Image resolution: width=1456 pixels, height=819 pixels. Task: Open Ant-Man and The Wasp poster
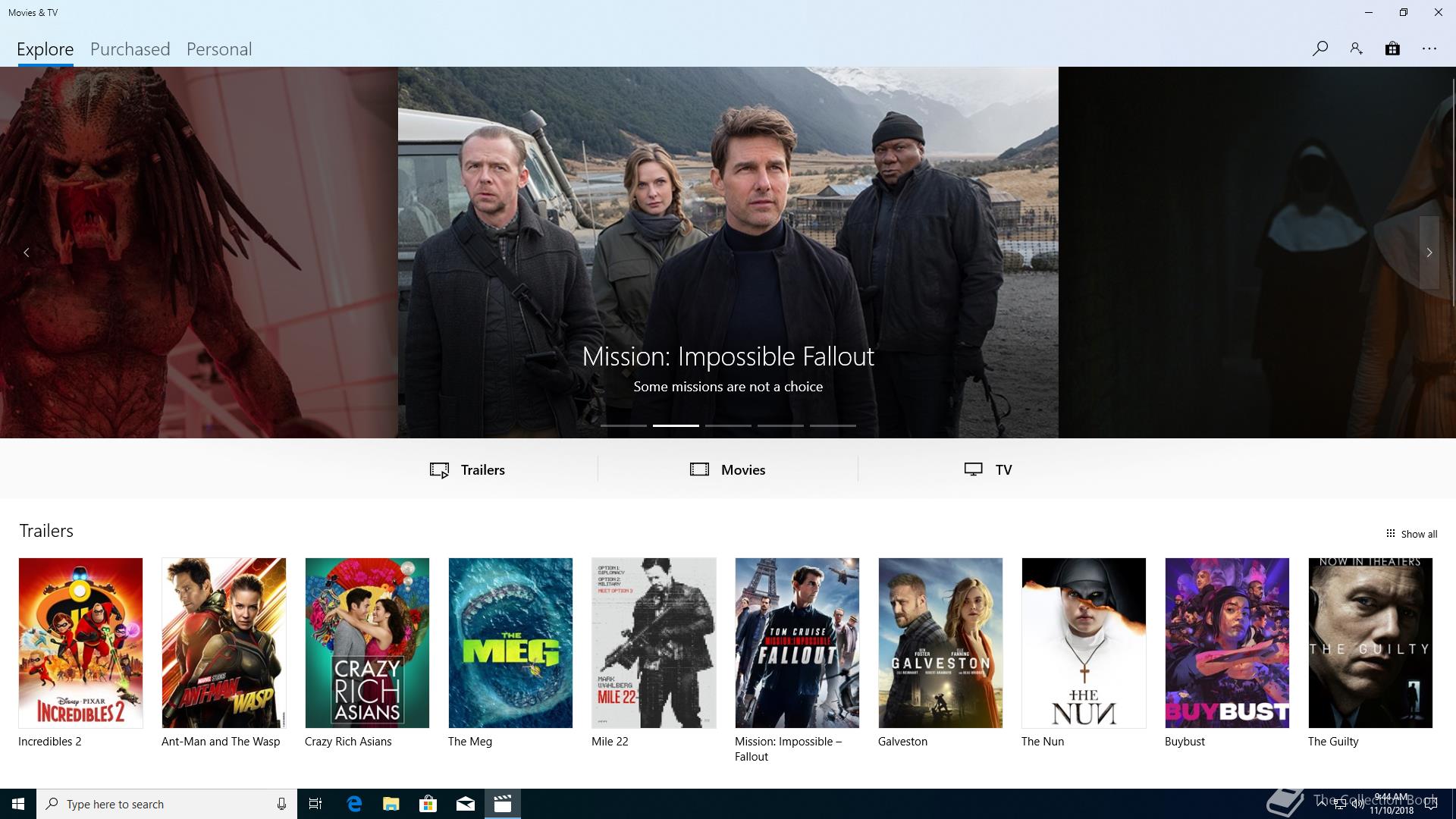pos(224,643)
